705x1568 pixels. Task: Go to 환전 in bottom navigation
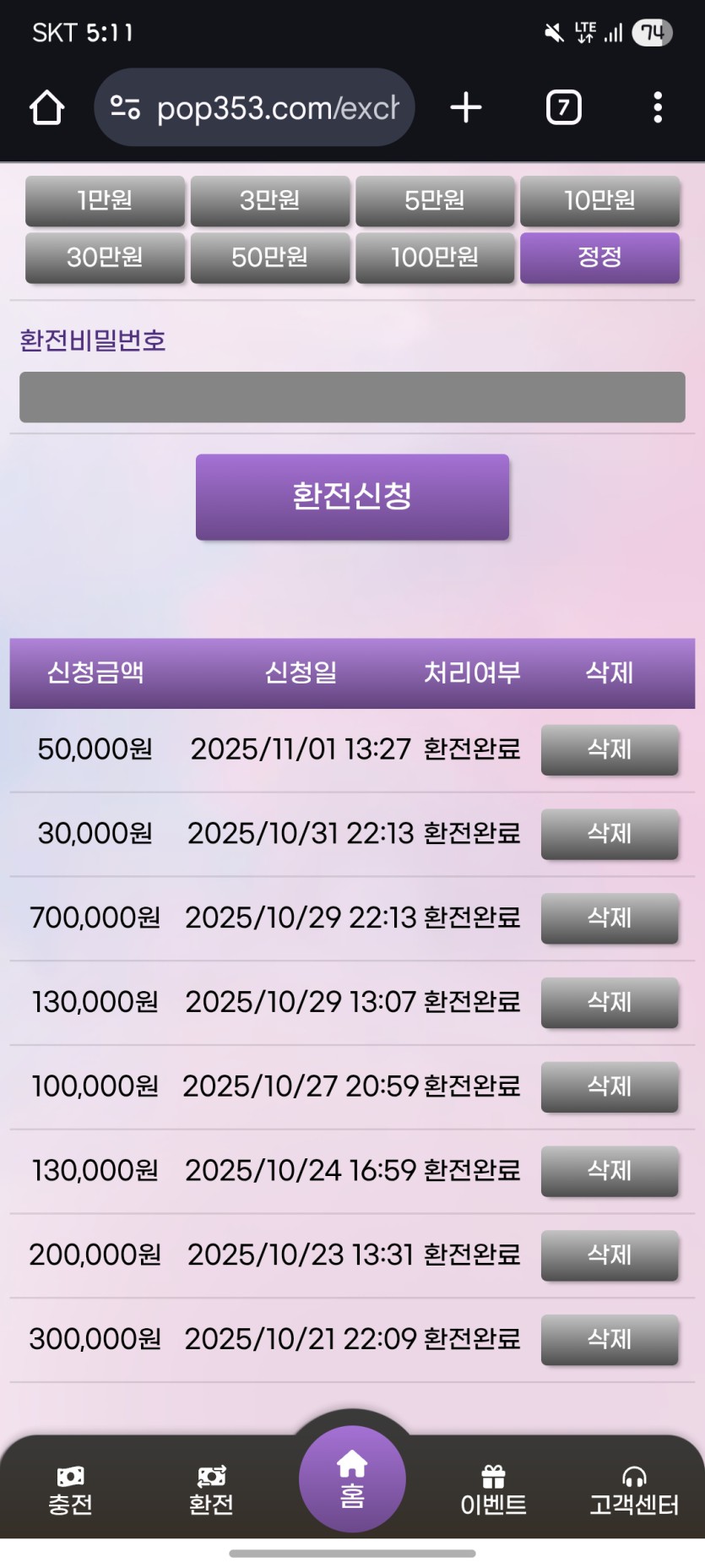tap(211, 1491)
